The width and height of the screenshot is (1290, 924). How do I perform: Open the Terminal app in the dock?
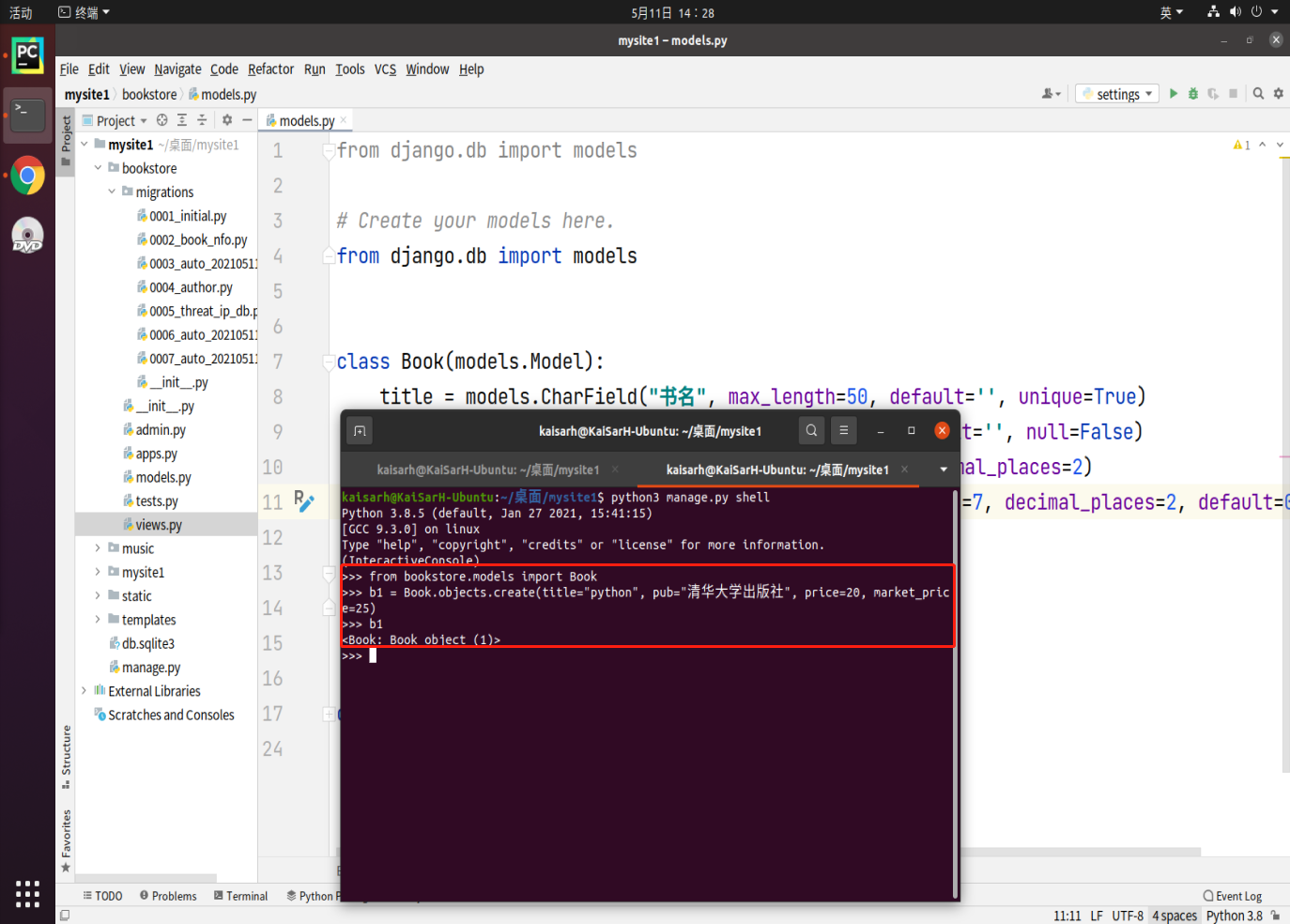pos(27,115)
